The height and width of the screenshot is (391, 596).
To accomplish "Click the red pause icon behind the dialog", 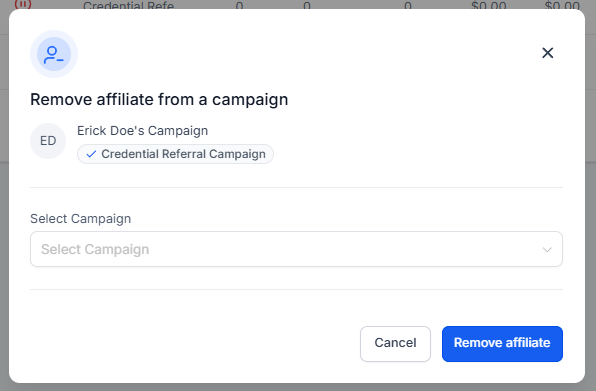I will 23,4.
